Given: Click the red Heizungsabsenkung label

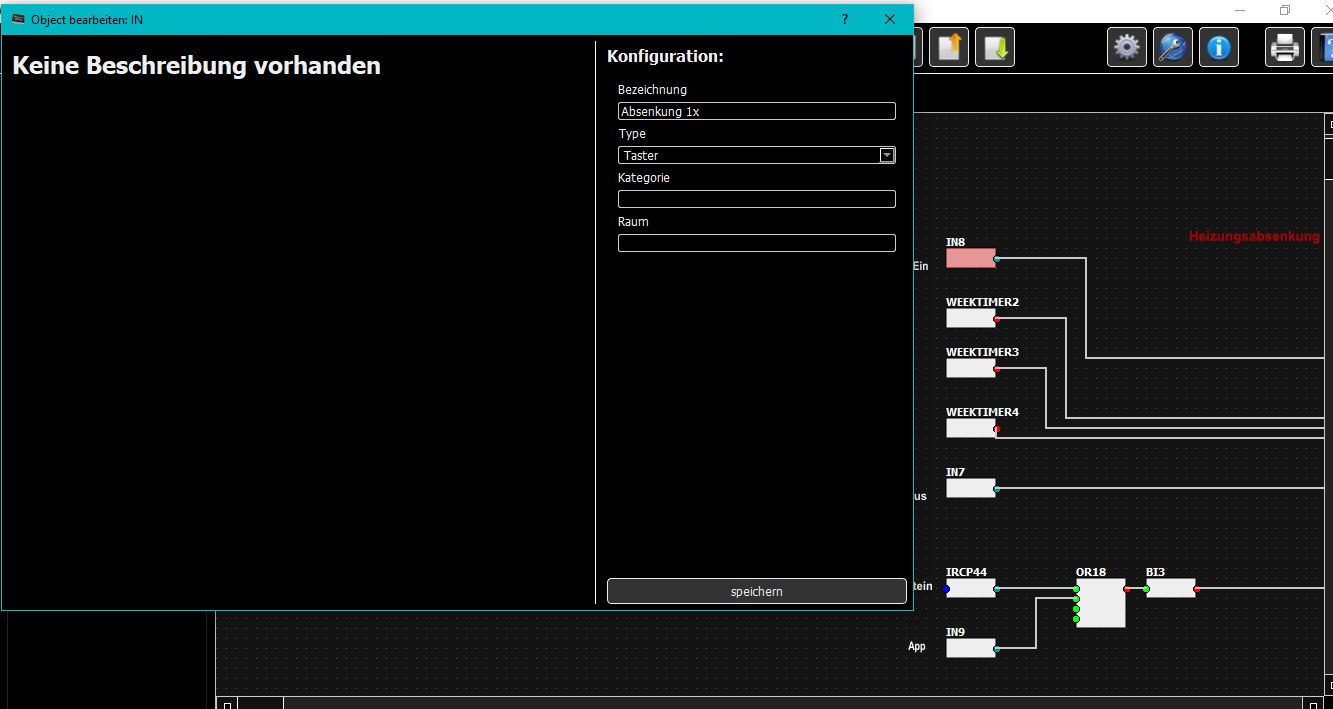Looking at the screenshot, I should 1253,237.
